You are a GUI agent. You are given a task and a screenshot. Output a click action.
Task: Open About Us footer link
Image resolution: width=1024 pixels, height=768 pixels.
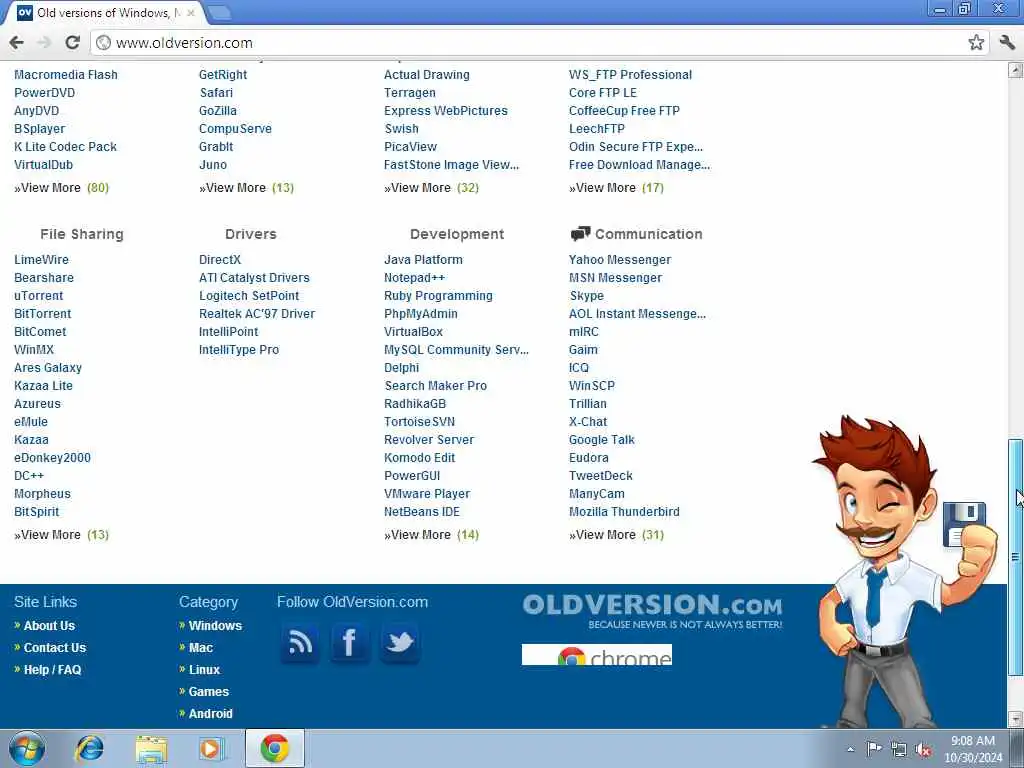click(x=49, y=626)
